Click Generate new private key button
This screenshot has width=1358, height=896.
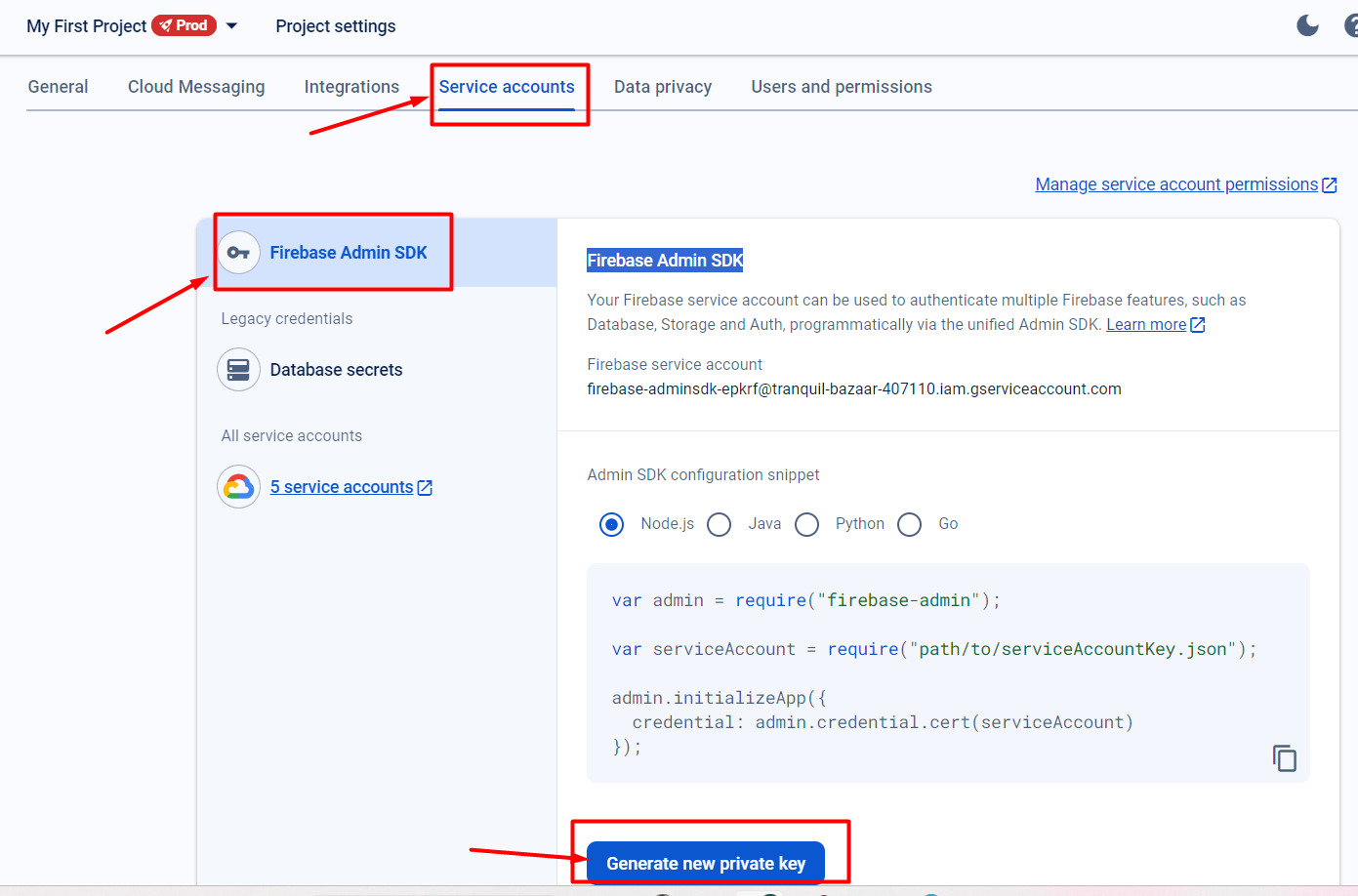point(706,863)
